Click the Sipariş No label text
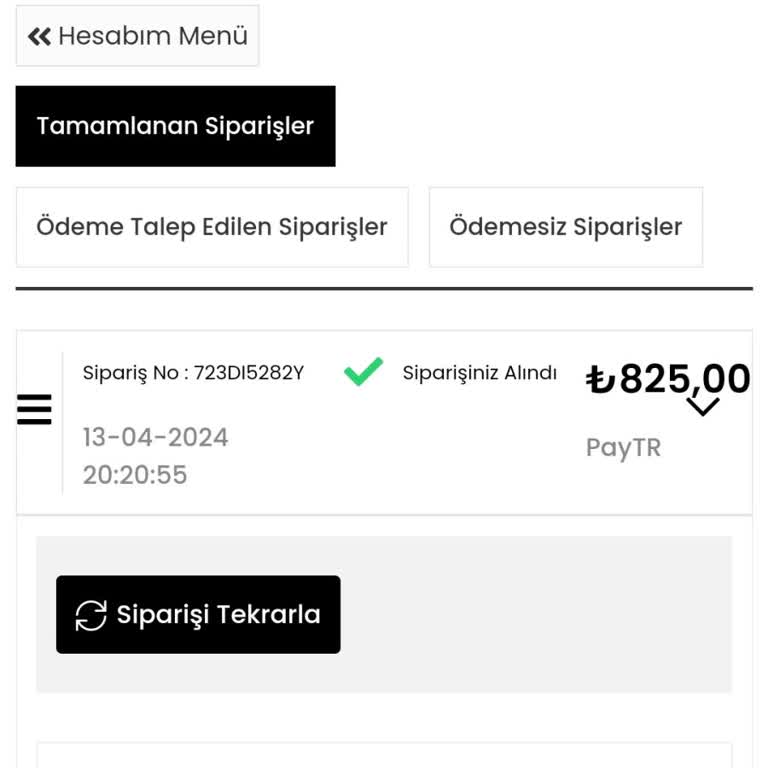This screenshot has height=768, width=768. click(130, 373)
